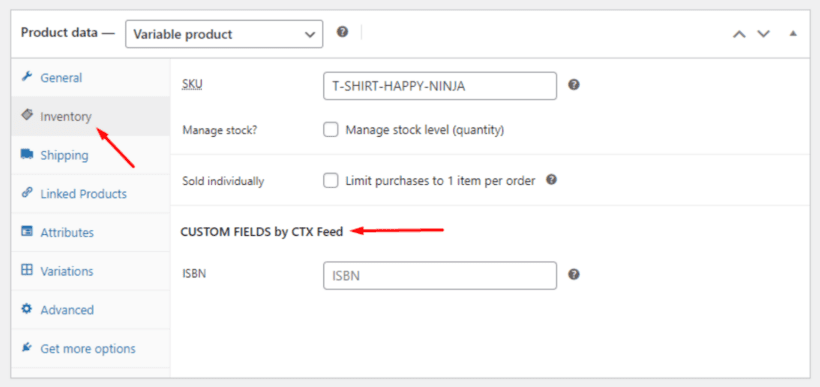Screen dimensions: 820x387
Task: Click help icon next to SKU field
Action: coord(574,85)
